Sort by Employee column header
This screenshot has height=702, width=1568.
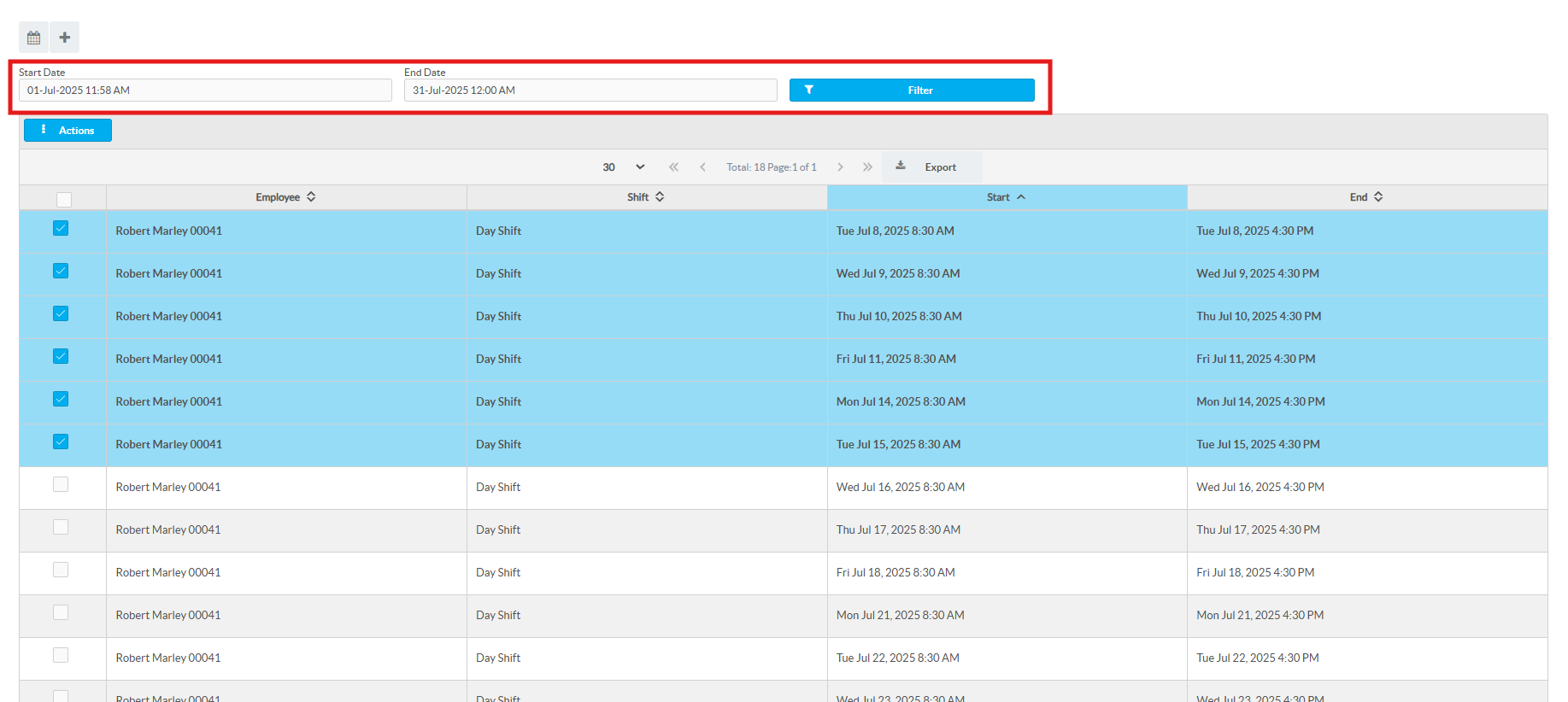[x=286, y=197]
